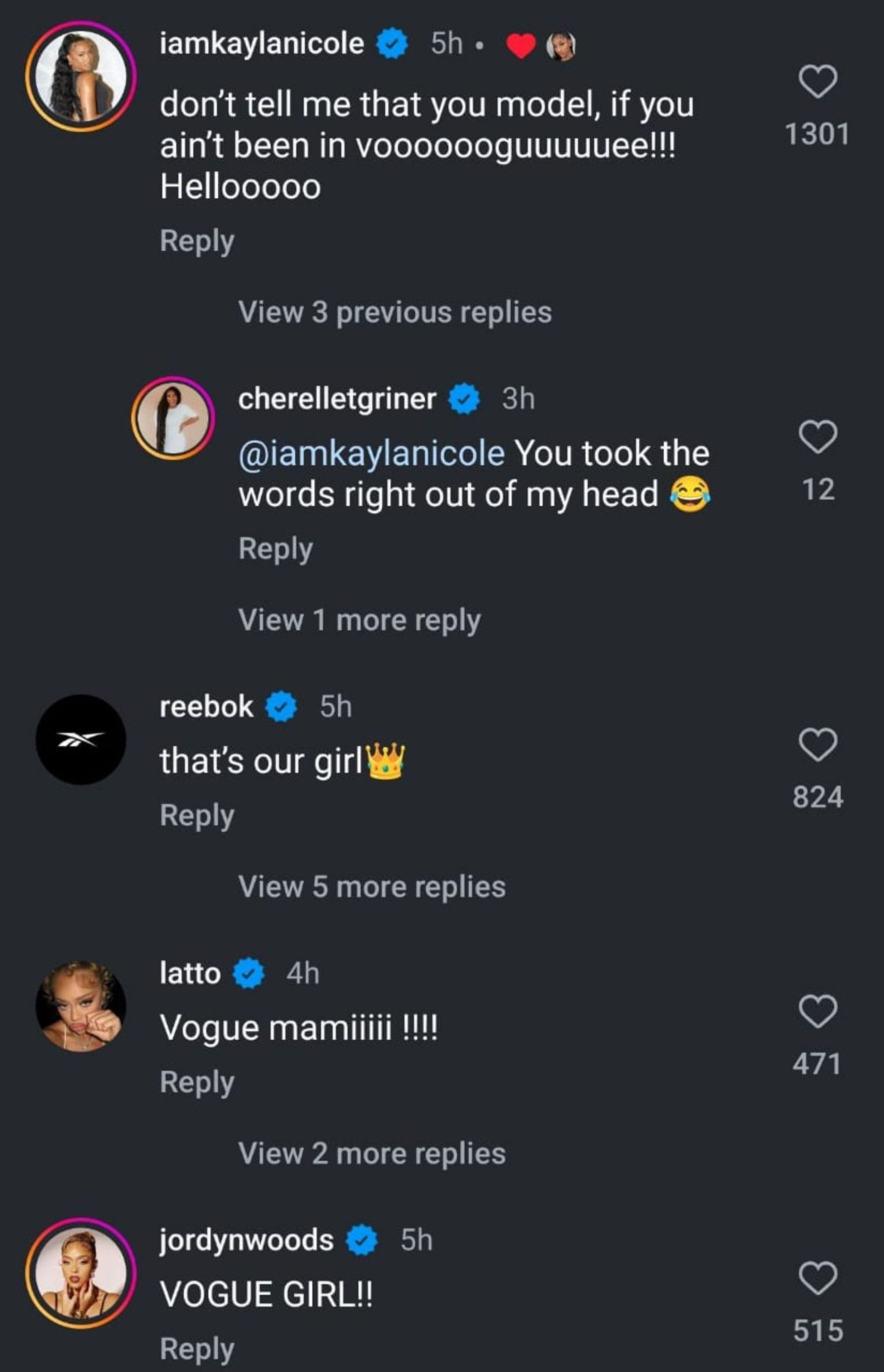Like cherelletgriner's reply with heart icon

817,437
